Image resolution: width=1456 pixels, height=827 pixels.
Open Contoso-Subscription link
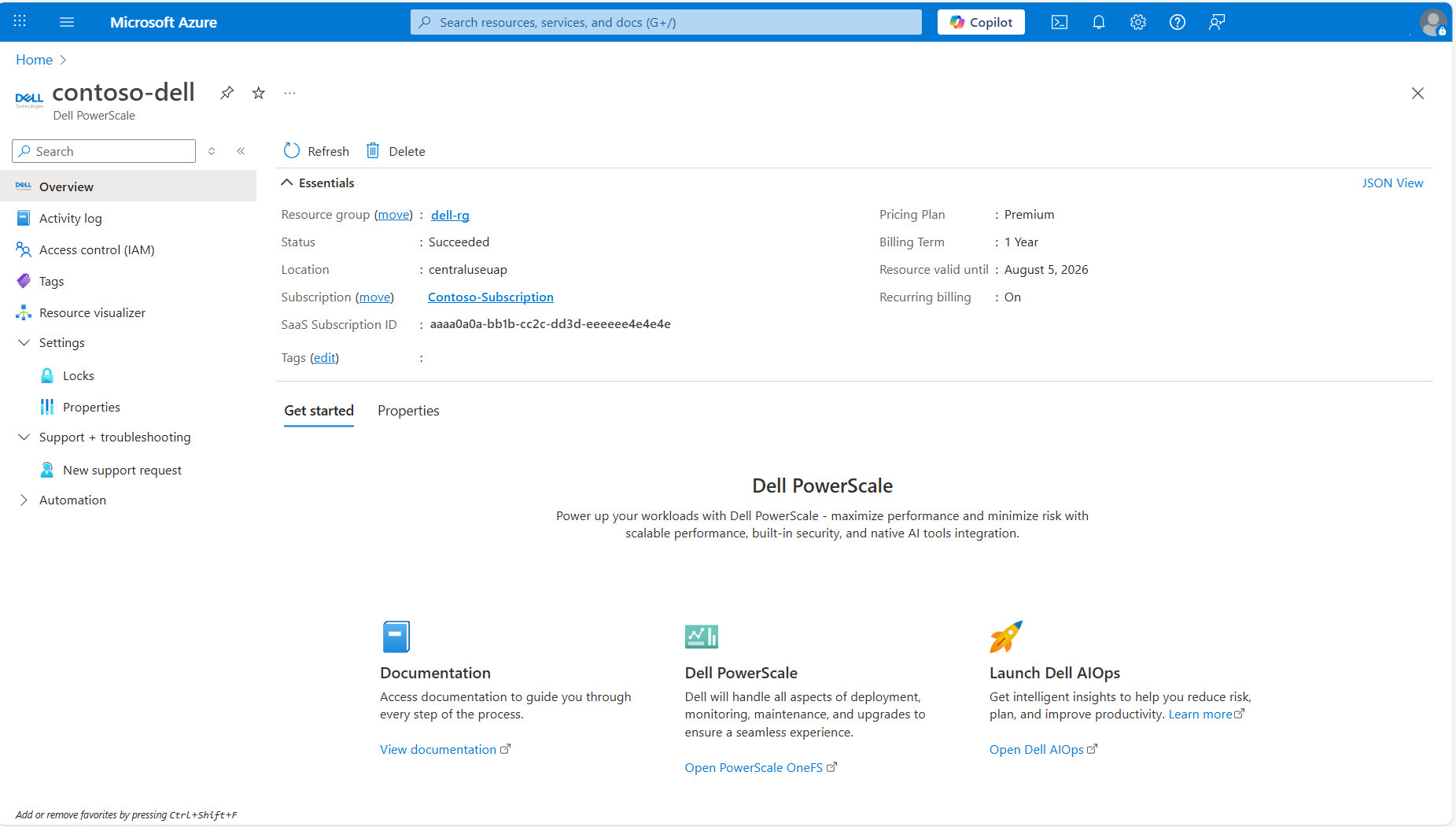[x=491, y=297]
